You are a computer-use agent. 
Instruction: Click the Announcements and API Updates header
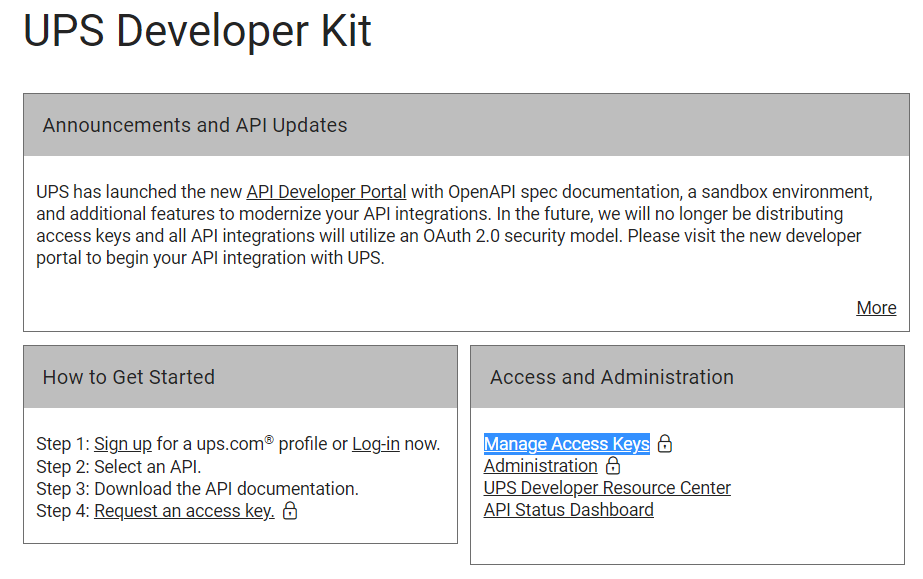195,125
